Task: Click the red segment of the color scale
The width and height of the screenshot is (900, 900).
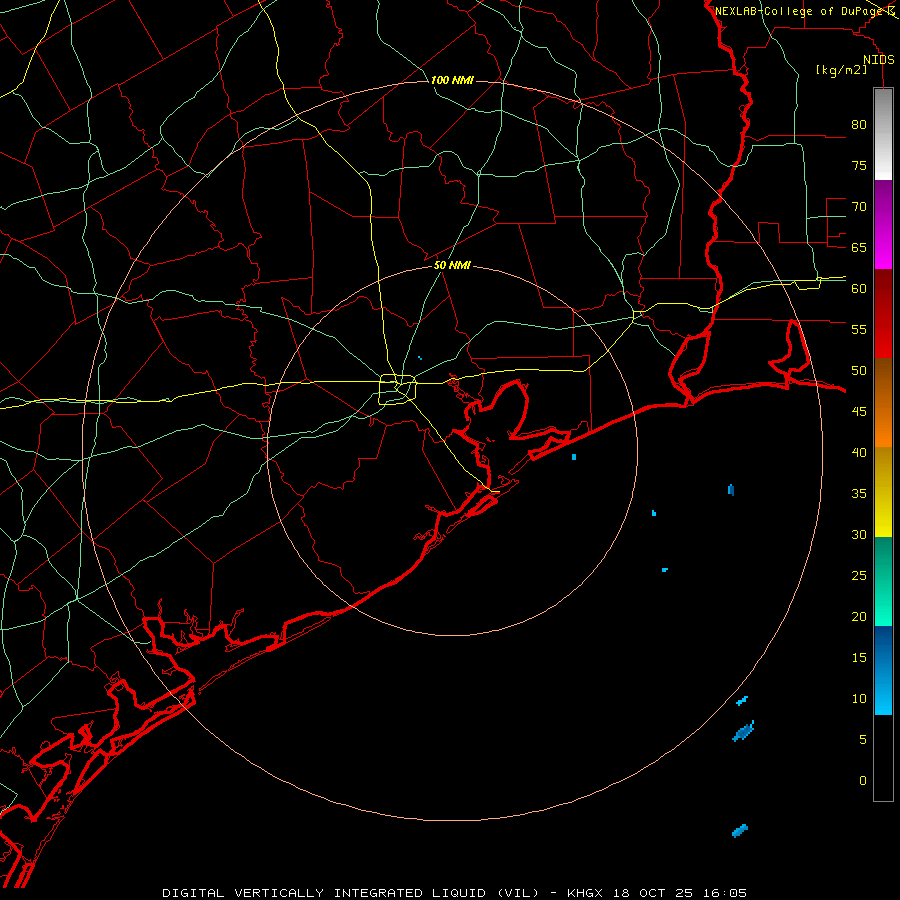Action: coord(883,313)
